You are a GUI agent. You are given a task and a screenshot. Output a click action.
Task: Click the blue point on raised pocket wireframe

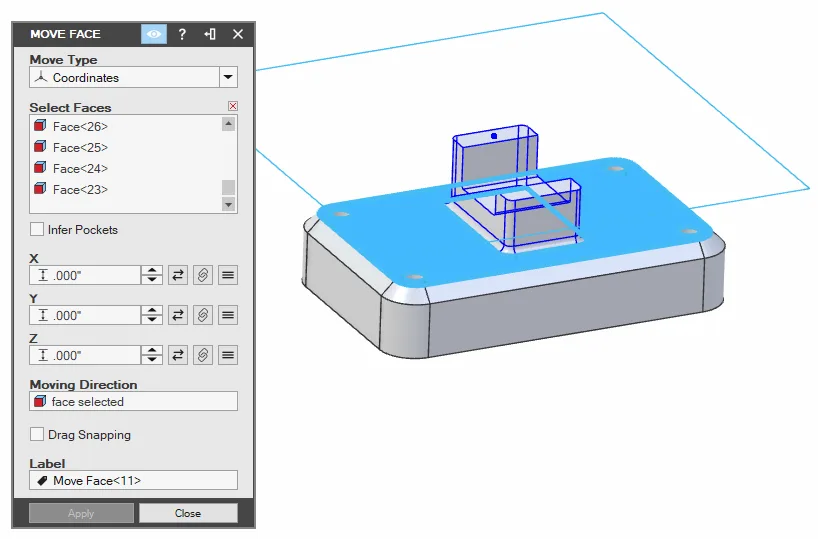click(494, 136)
